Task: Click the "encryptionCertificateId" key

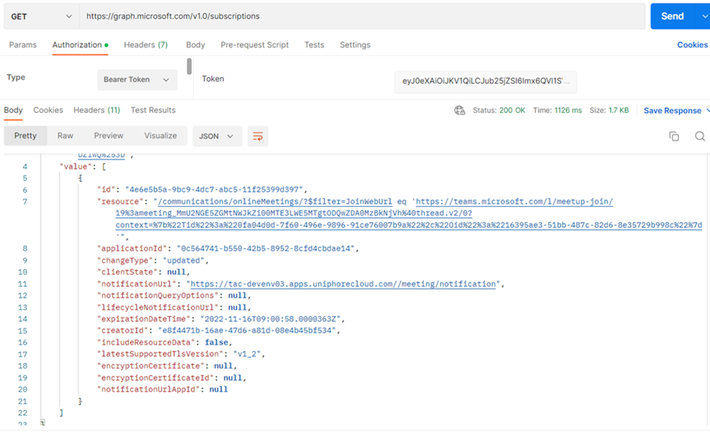Action: click(155, 378)
